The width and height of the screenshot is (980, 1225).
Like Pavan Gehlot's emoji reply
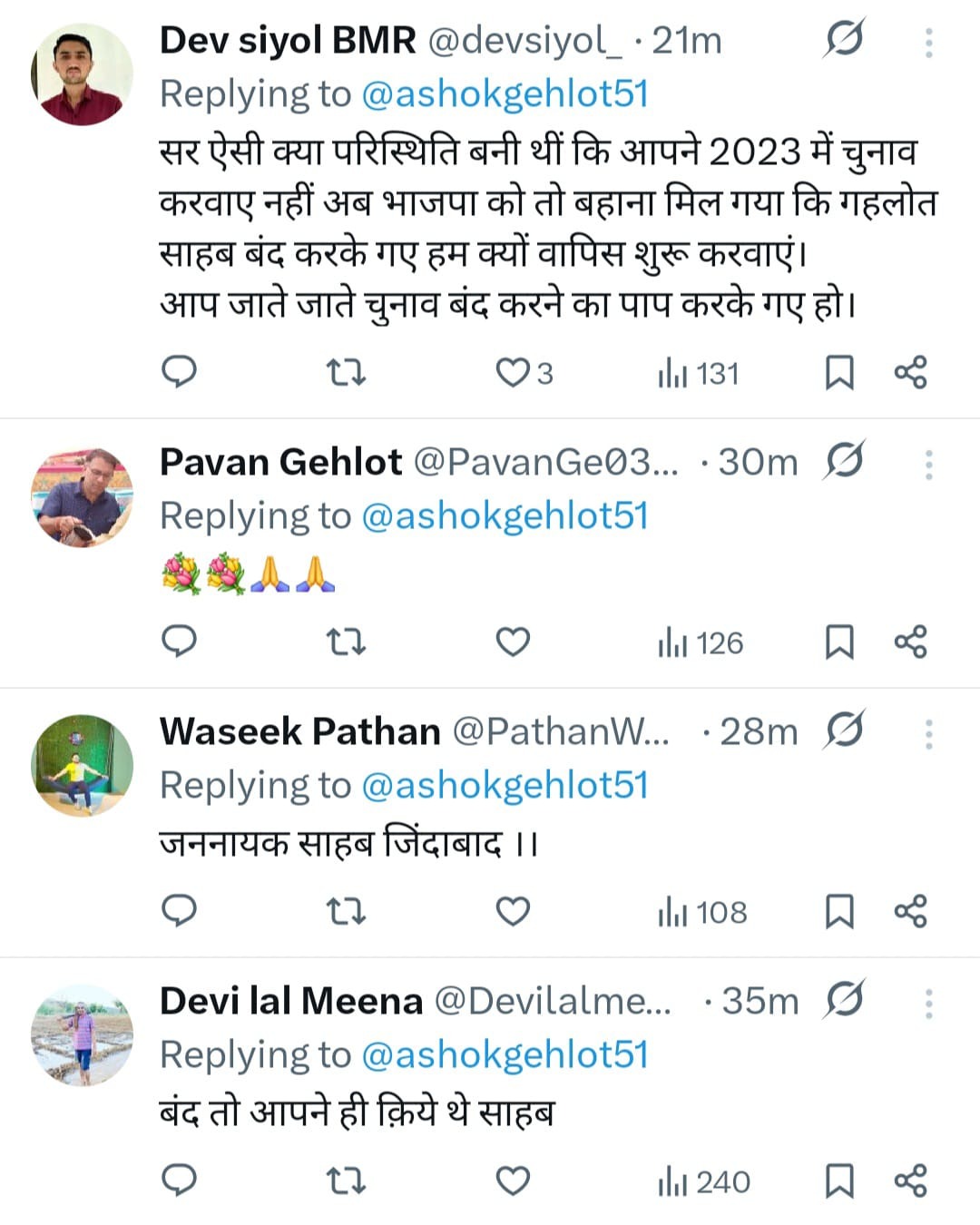click(513, 642)
